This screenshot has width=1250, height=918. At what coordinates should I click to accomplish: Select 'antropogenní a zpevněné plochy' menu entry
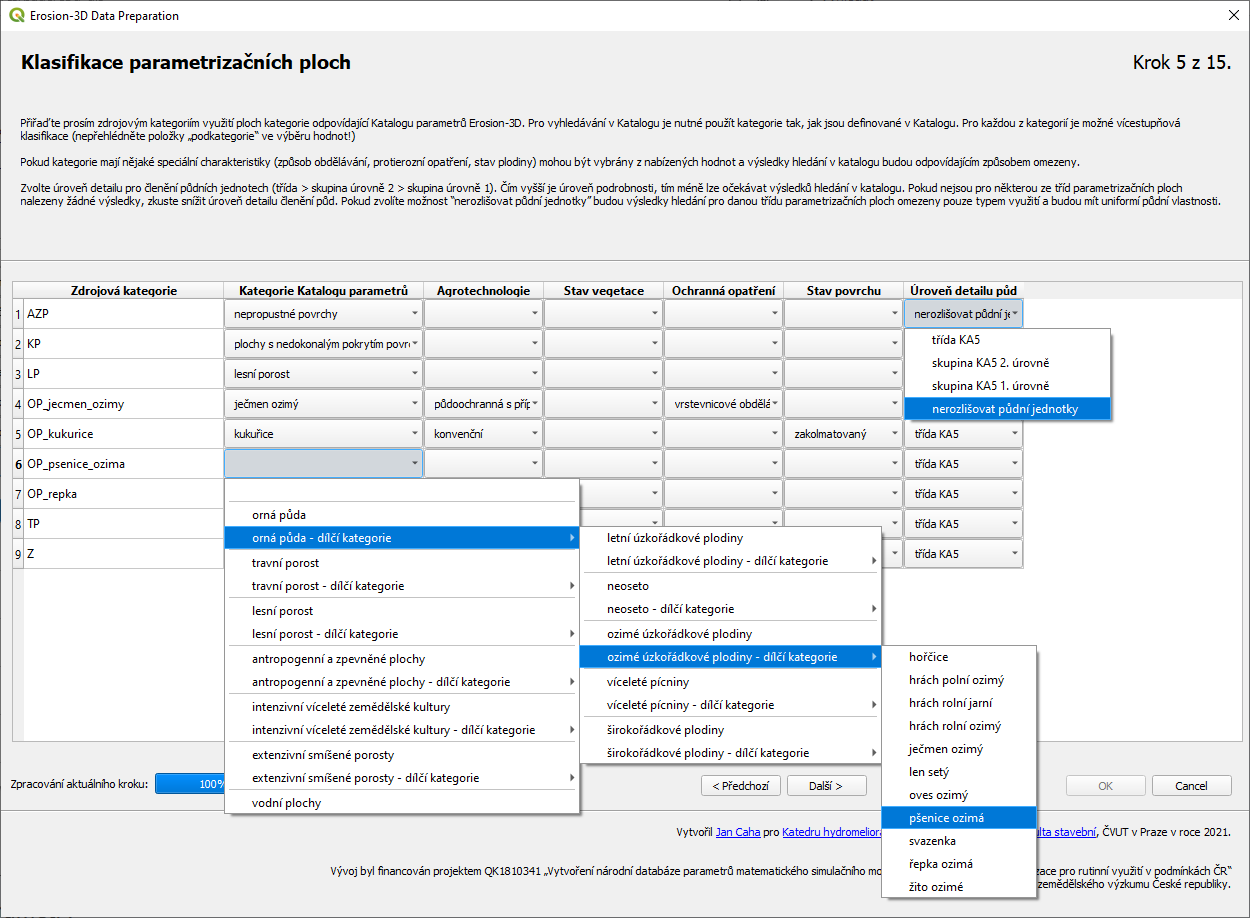click(402, 659)
